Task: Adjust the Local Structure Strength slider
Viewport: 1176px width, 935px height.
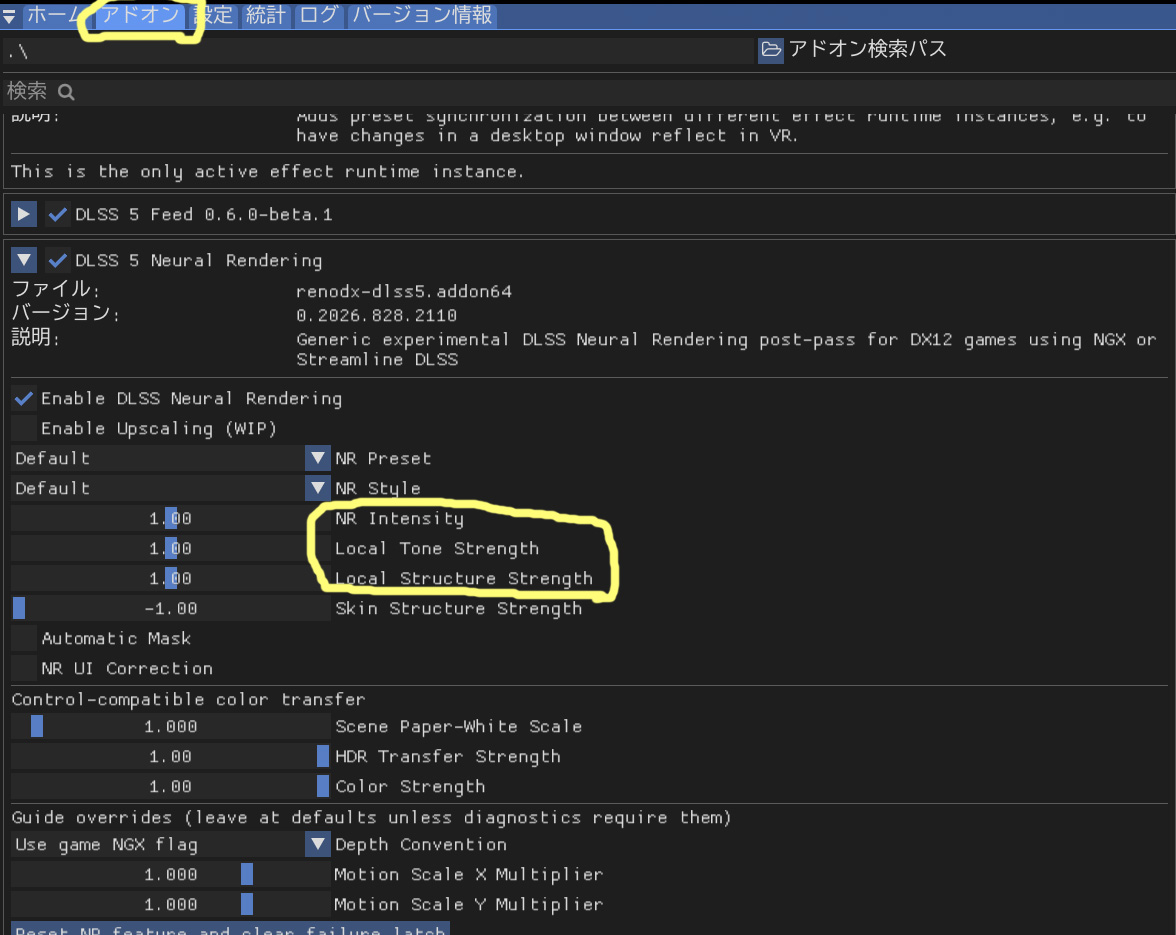Action: [171, 578]
